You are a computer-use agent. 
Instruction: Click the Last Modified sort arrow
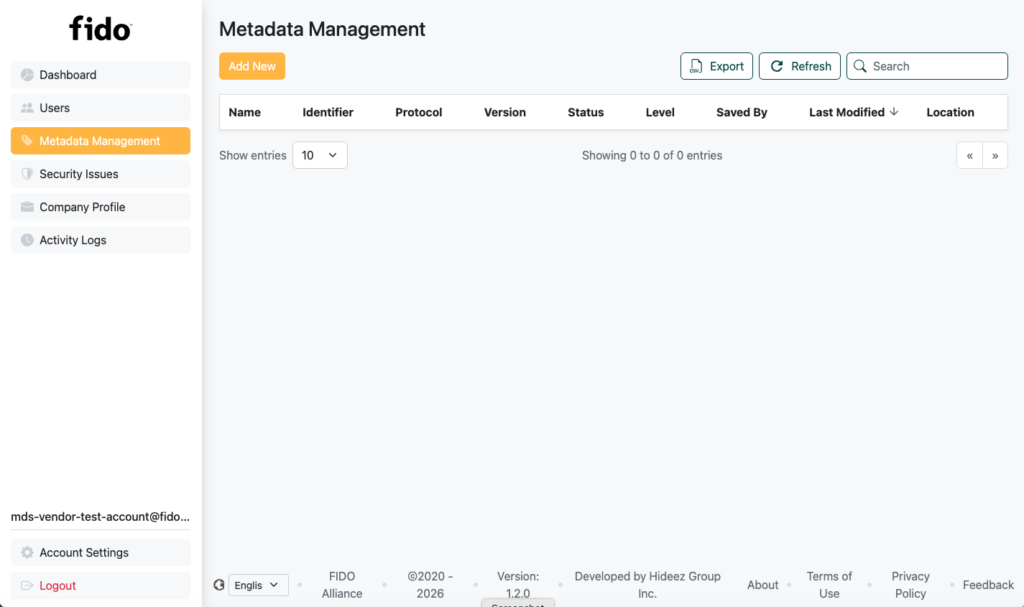tap(894, 112)
